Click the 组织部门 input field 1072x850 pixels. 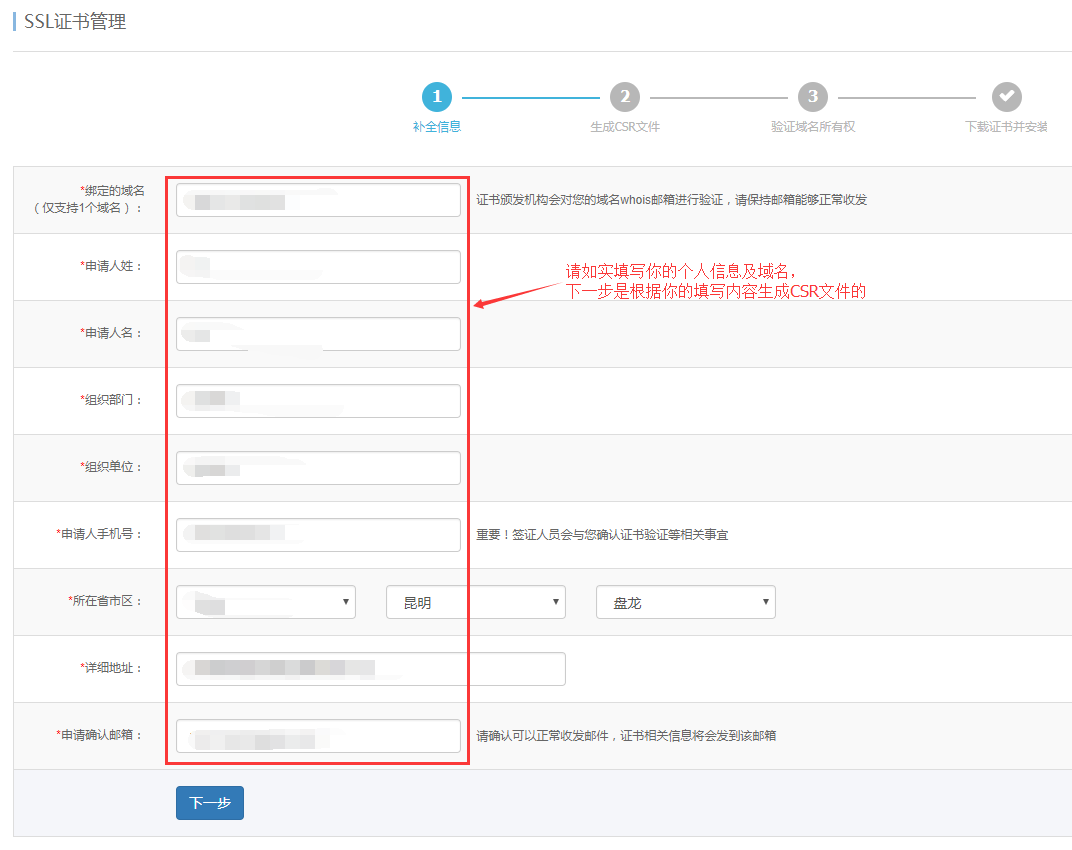317,400
